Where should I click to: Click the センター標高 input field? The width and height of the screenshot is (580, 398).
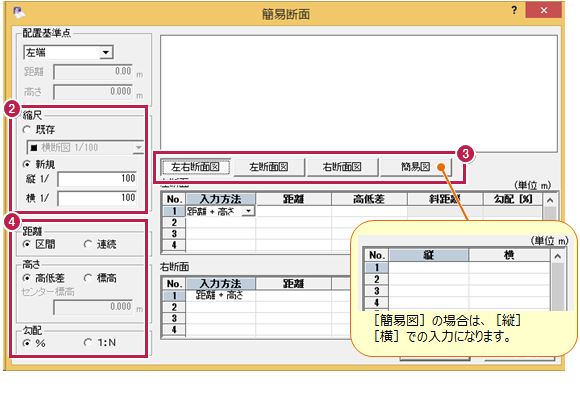click(93, 307)
